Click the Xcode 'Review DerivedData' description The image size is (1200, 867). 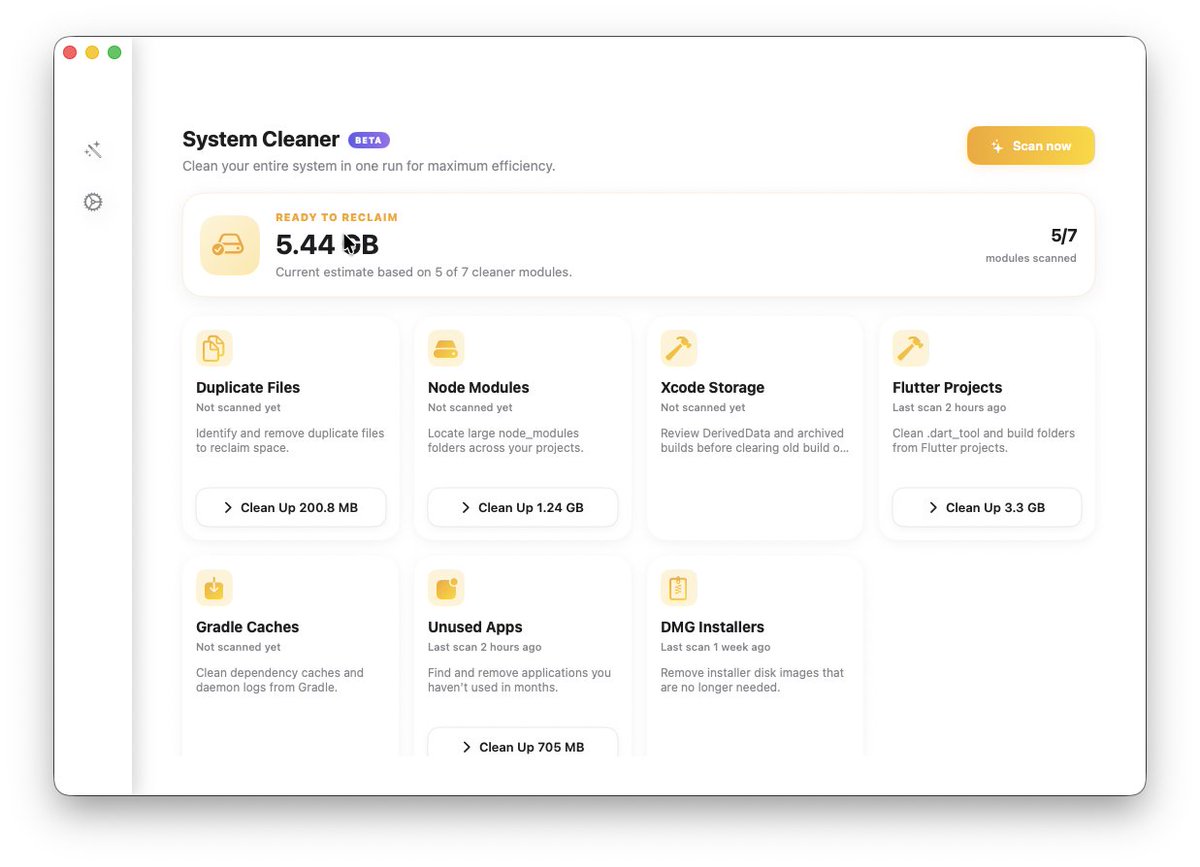(x=755, y=441)
